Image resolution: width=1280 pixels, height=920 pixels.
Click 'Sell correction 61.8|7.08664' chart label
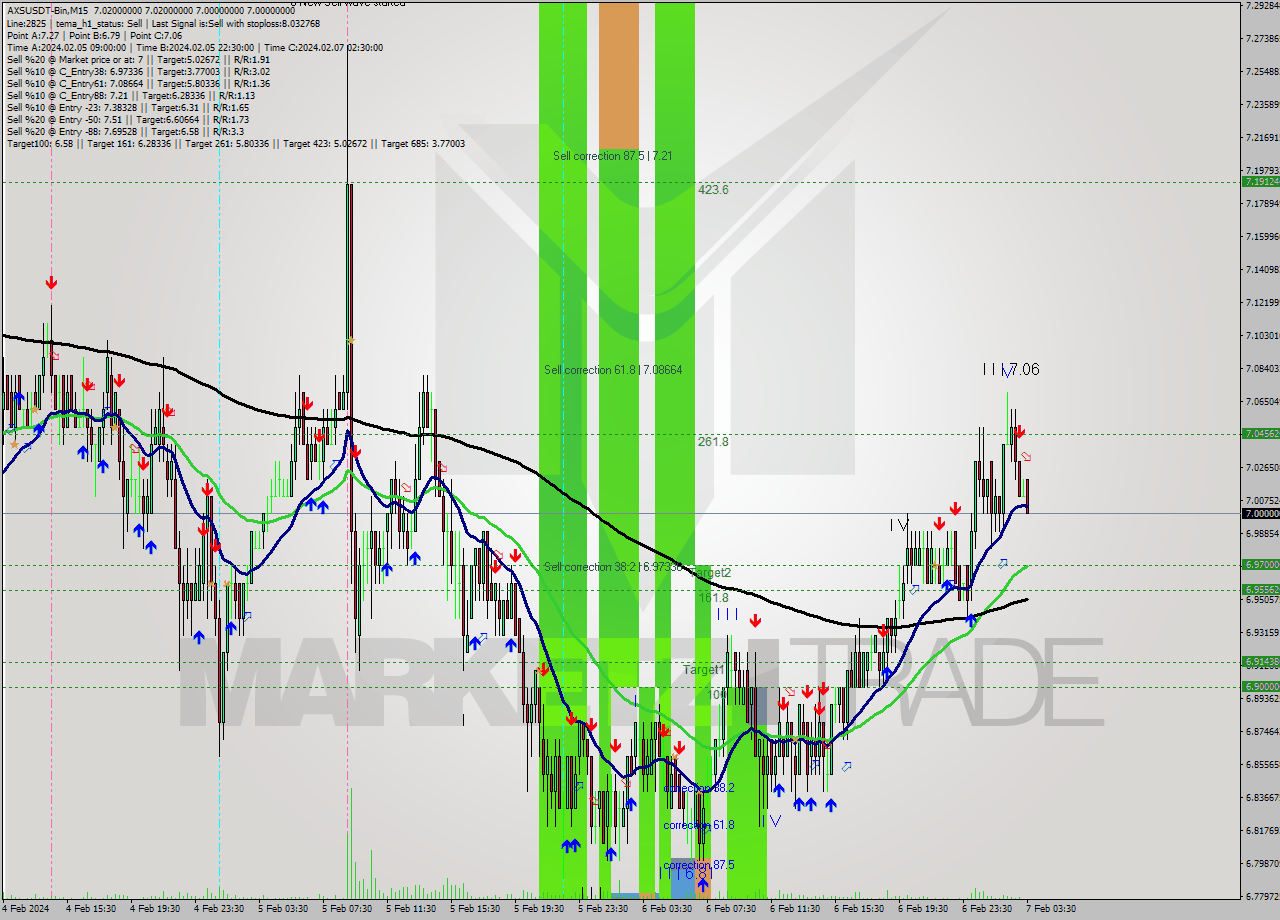click(x=613, y=370)
